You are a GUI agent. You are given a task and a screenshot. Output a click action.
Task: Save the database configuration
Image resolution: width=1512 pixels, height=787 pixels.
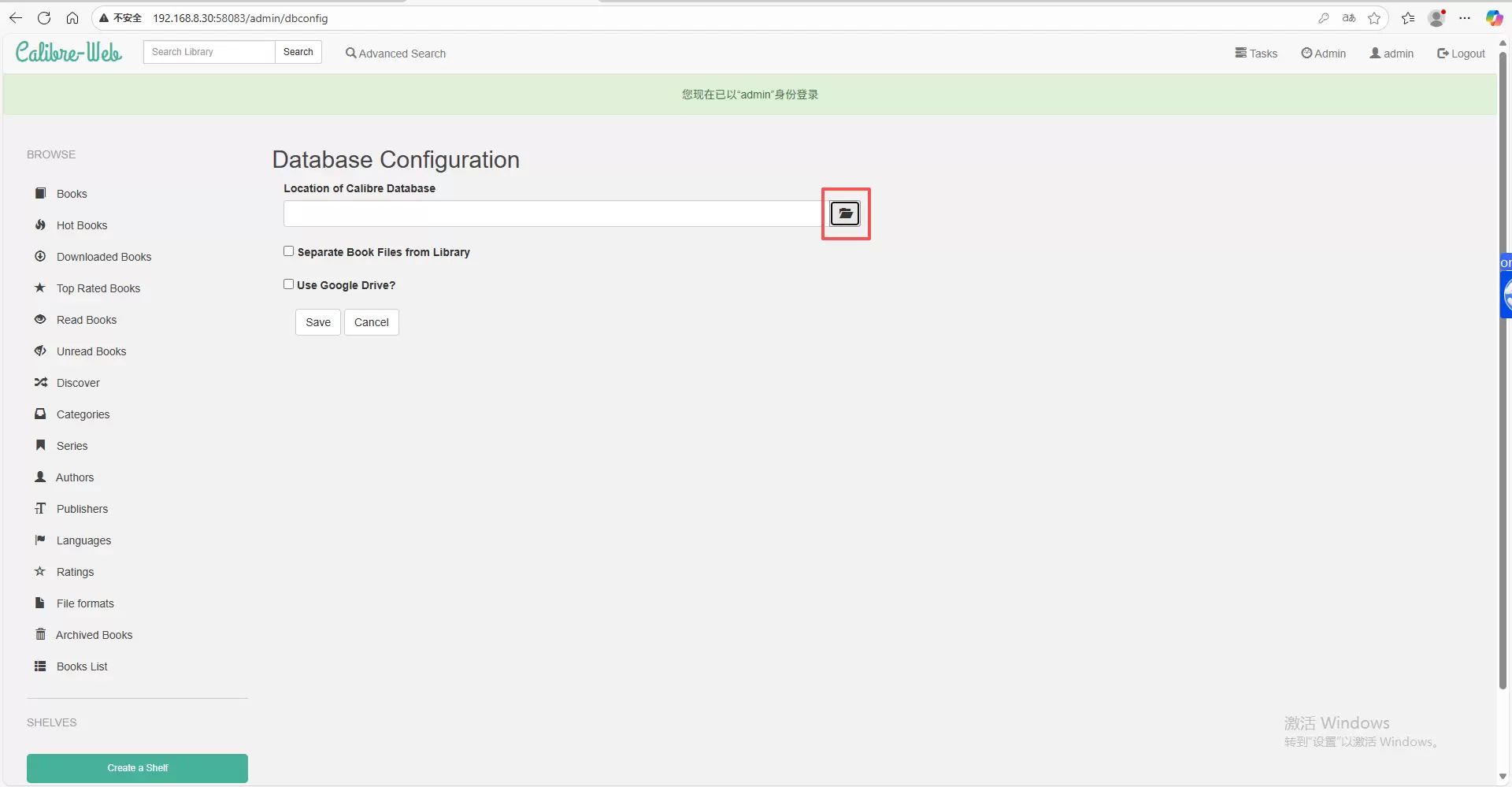(318, 322)
